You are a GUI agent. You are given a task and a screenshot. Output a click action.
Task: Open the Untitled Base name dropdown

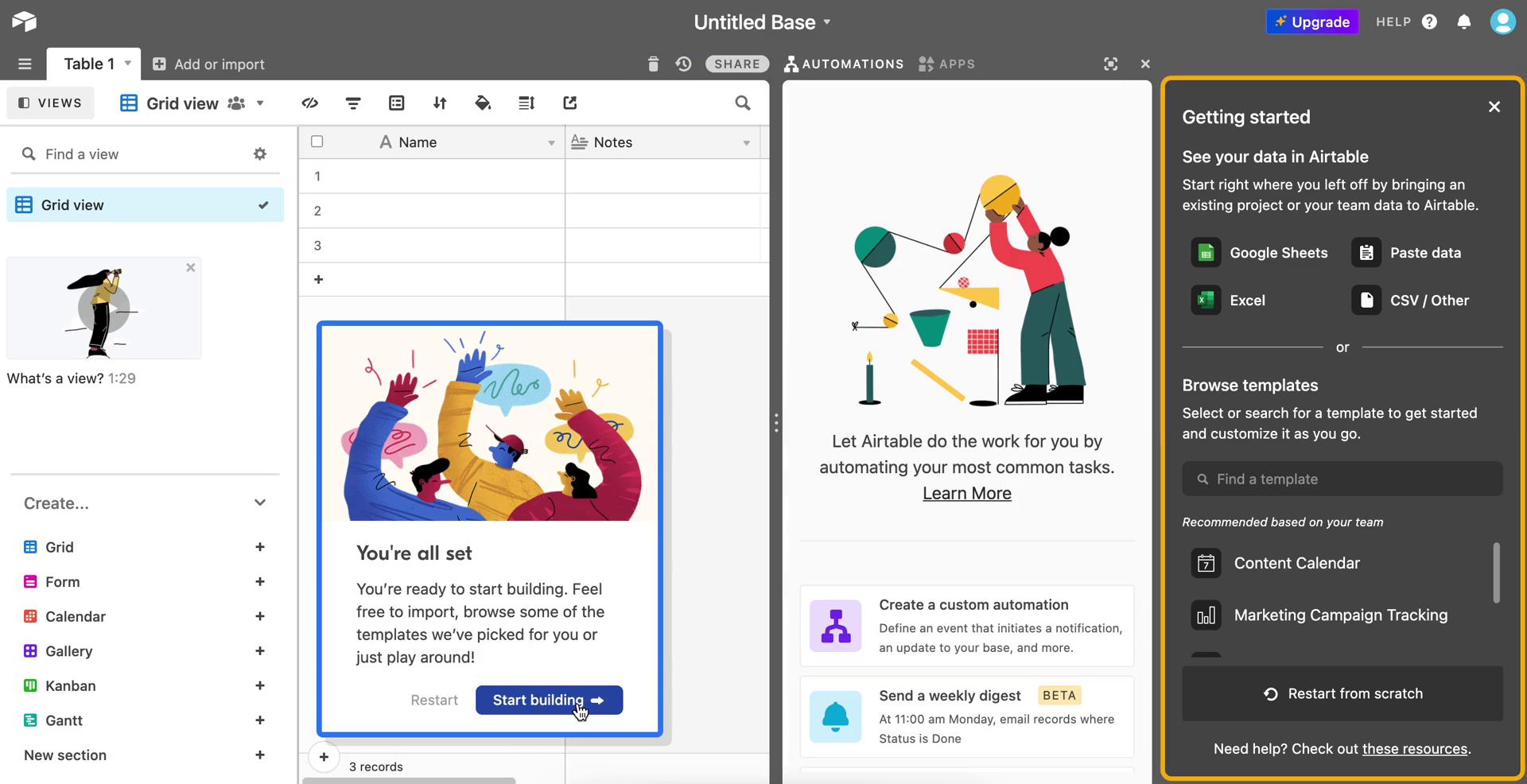(x=827, y=22)
